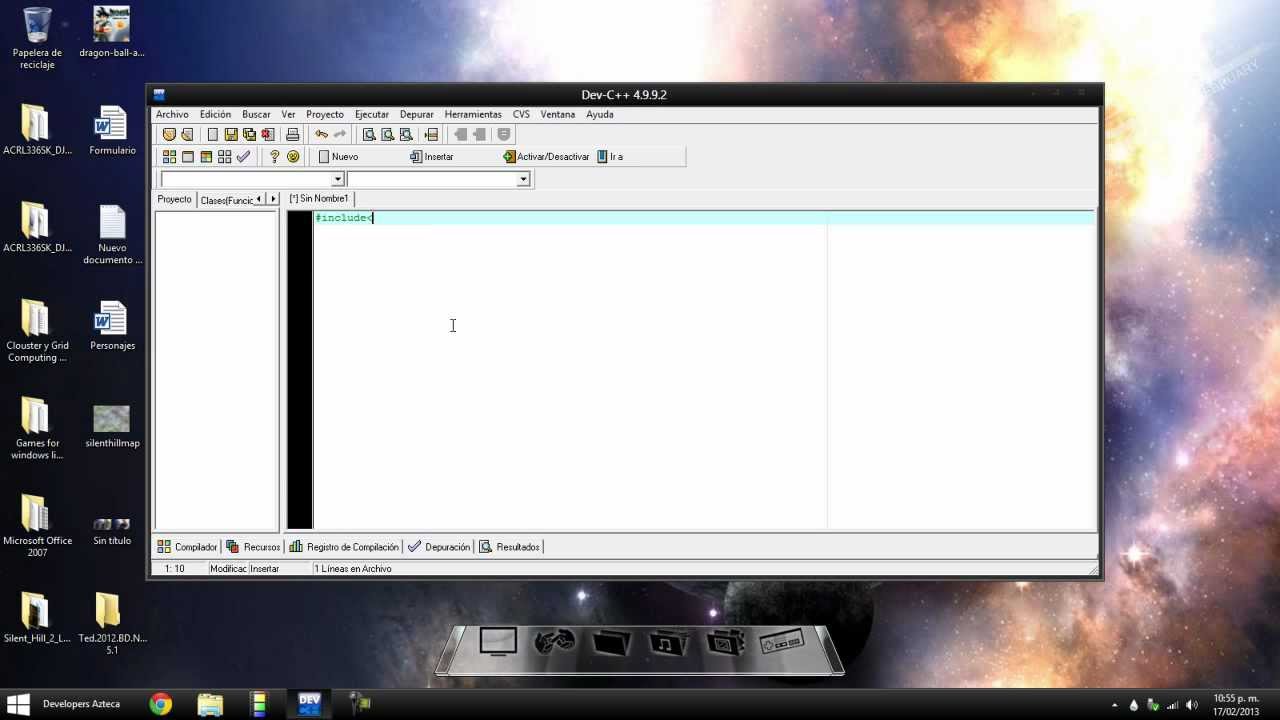Click the Find Next magnifier icon
Viewport: 1280px width, 720px height.
click(406, 134)
